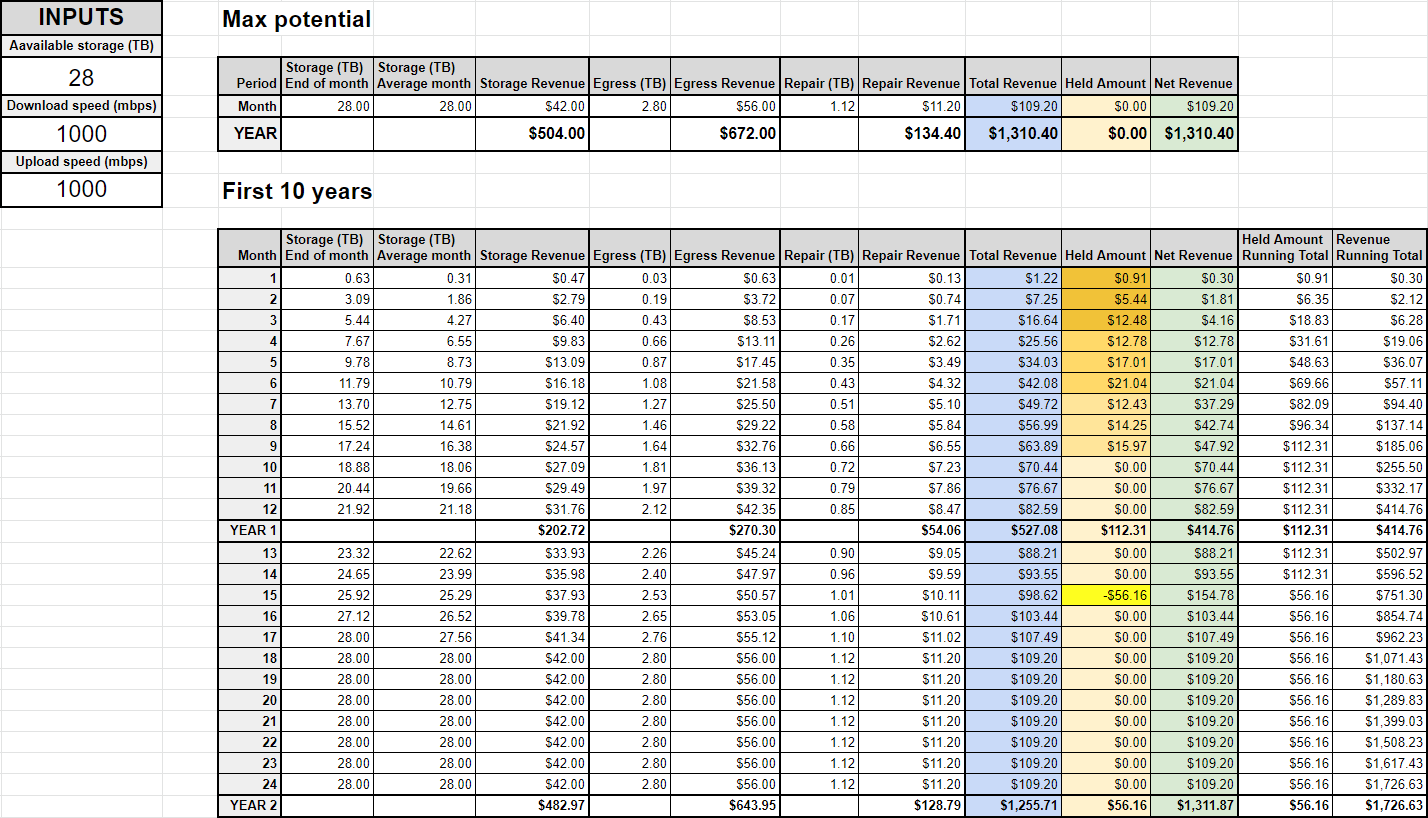Select month 8 held amount $14.25
Viewport: 1428px width, 818px height.
(x=1105, y=425)
